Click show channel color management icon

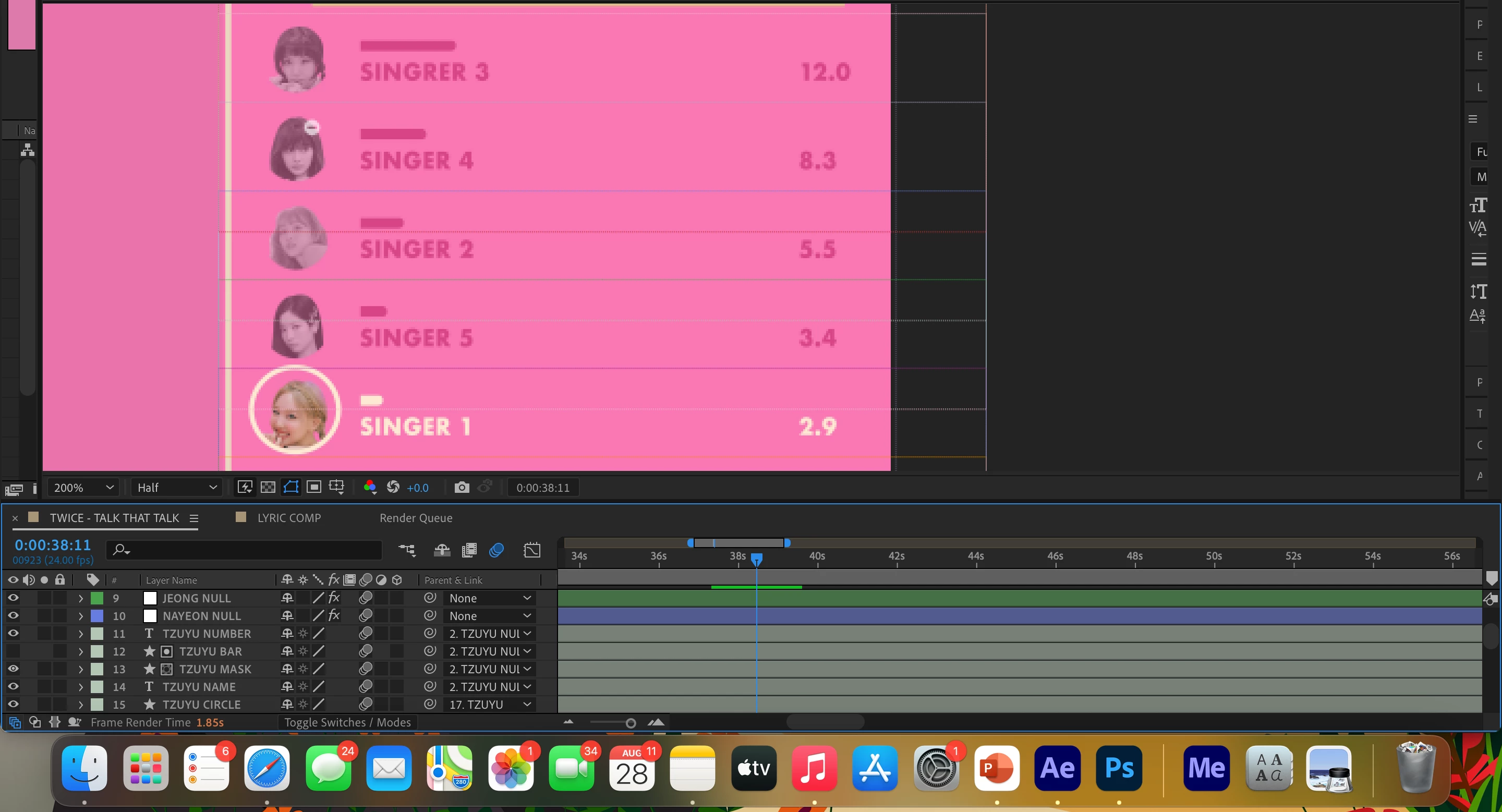pos(370,487)
